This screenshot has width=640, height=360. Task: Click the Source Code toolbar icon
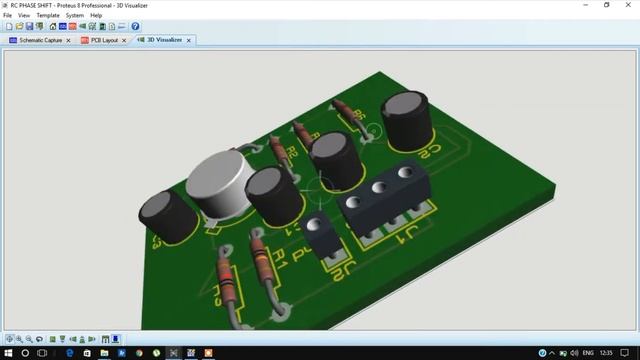pos(122,27)
